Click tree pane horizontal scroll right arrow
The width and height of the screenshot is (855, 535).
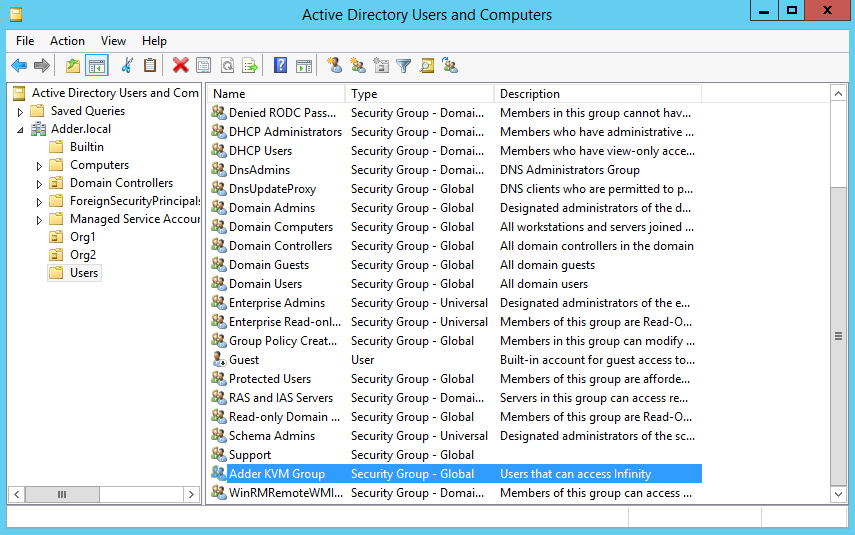191,495
